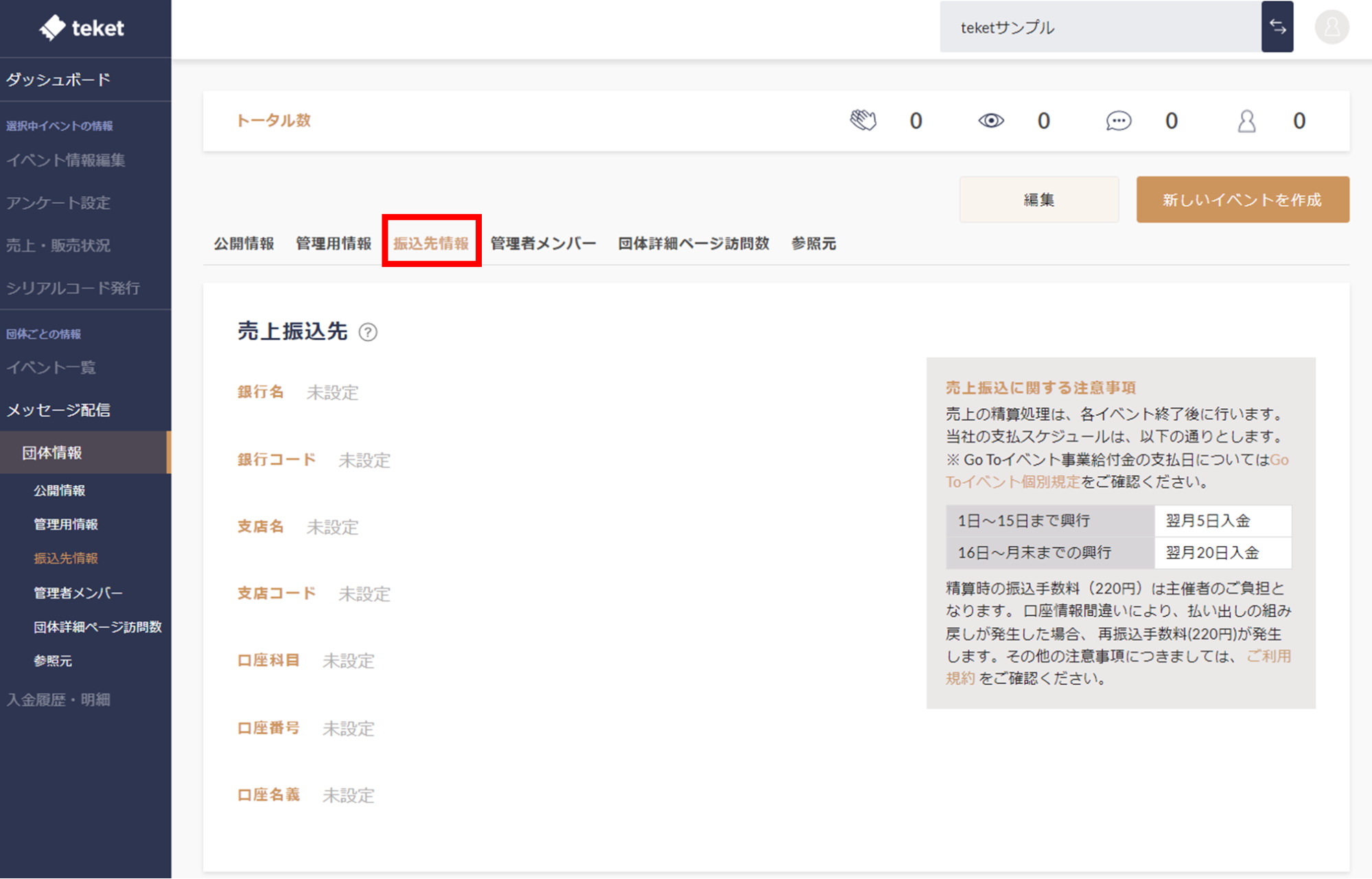Viewport: 1372px width, 879px height.
Task: Open イベント情報編集 in sidebar
Action: (66, 161)
